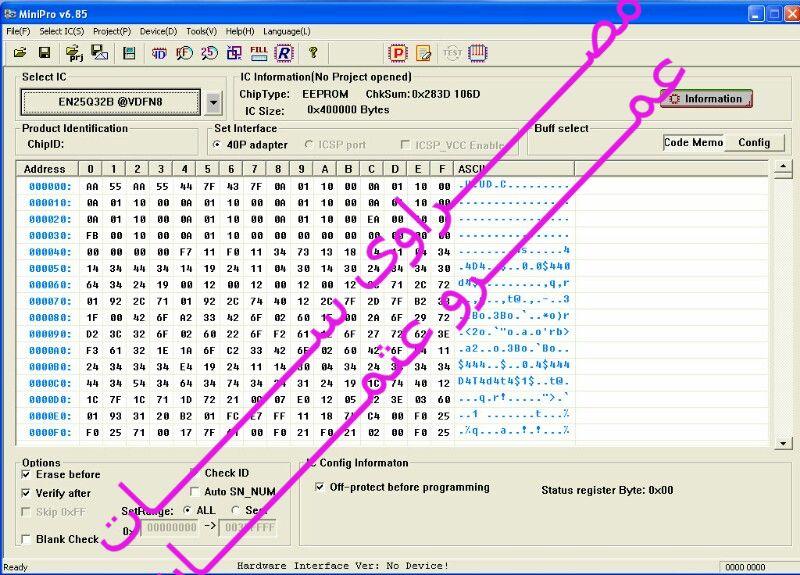Viewport: 800px width, 575px height.
Task: Click the chip ID read toolbar icon
Action: coord(159,53)
